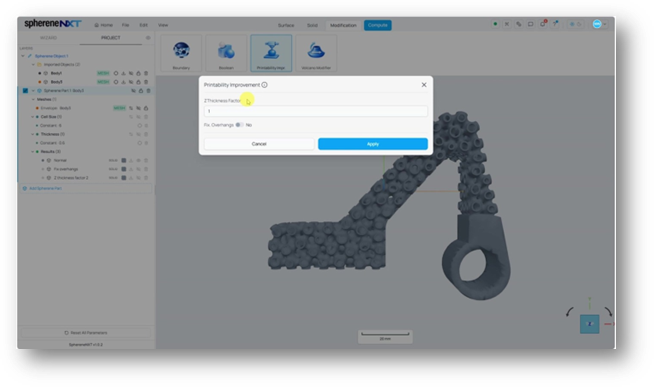Click the lock icon for Envelope Body5
Image resolution: width=654 pixels, height=388 pixels.
pos(146,108)
